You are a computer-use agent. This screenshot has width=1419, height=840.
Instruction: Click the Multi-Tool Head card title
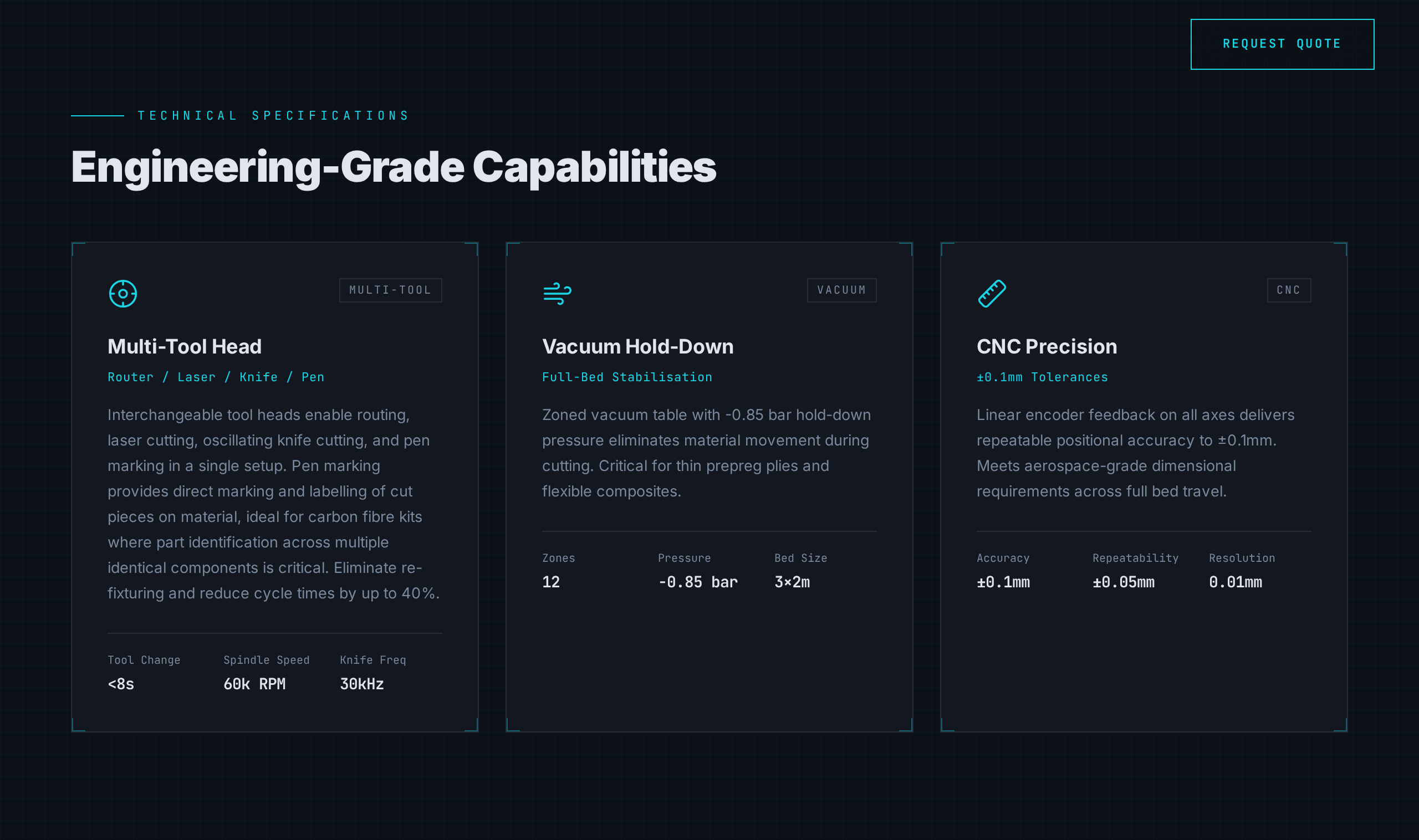pos(185,346)
